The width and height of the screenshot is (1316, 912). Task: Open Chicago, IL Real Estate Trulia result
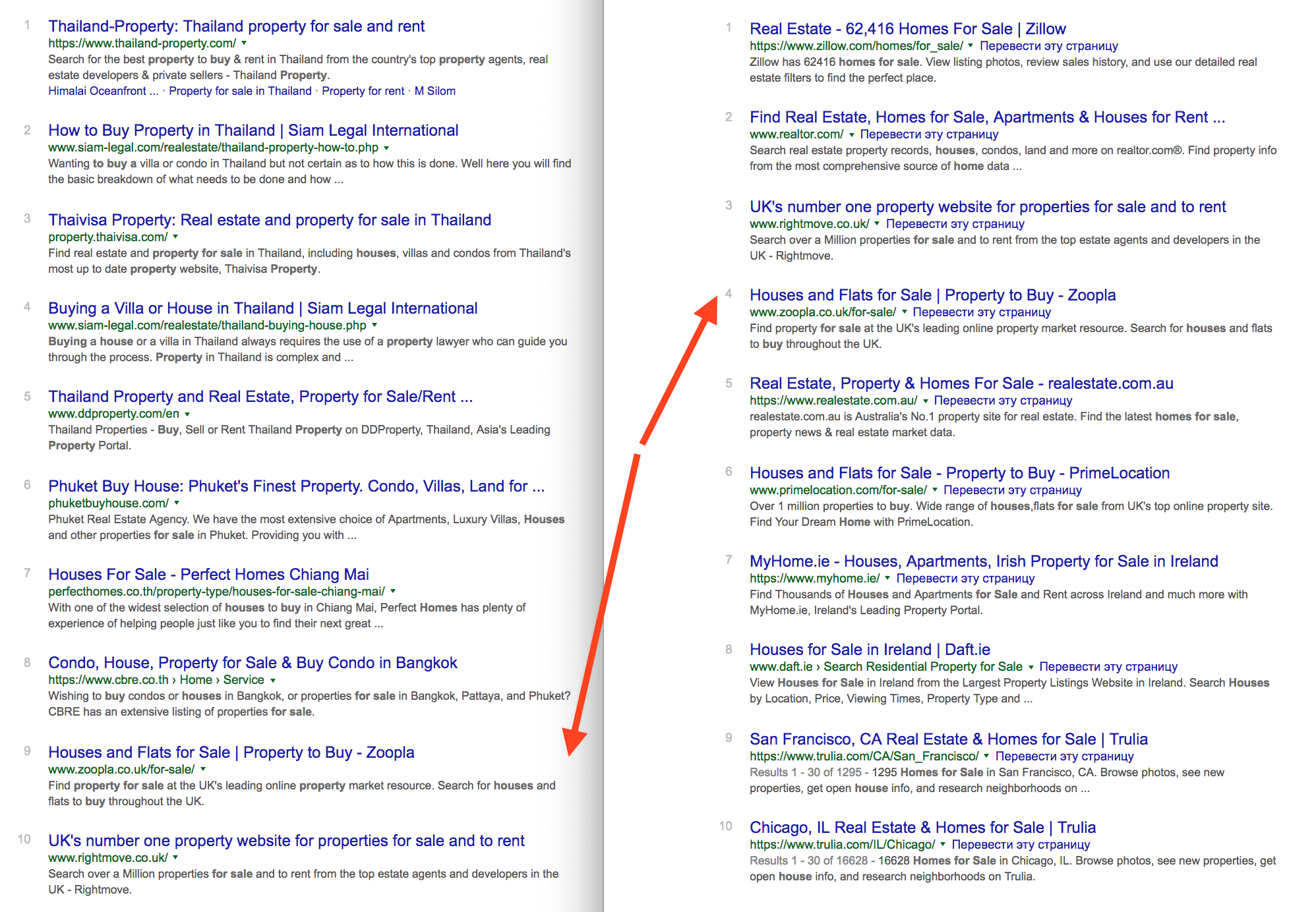coord(922,828)
